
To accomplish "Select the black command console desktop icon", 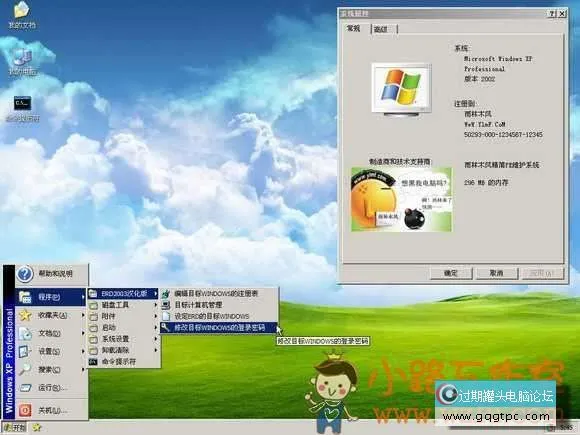I will pyautogui.click(x=23, y=109).
